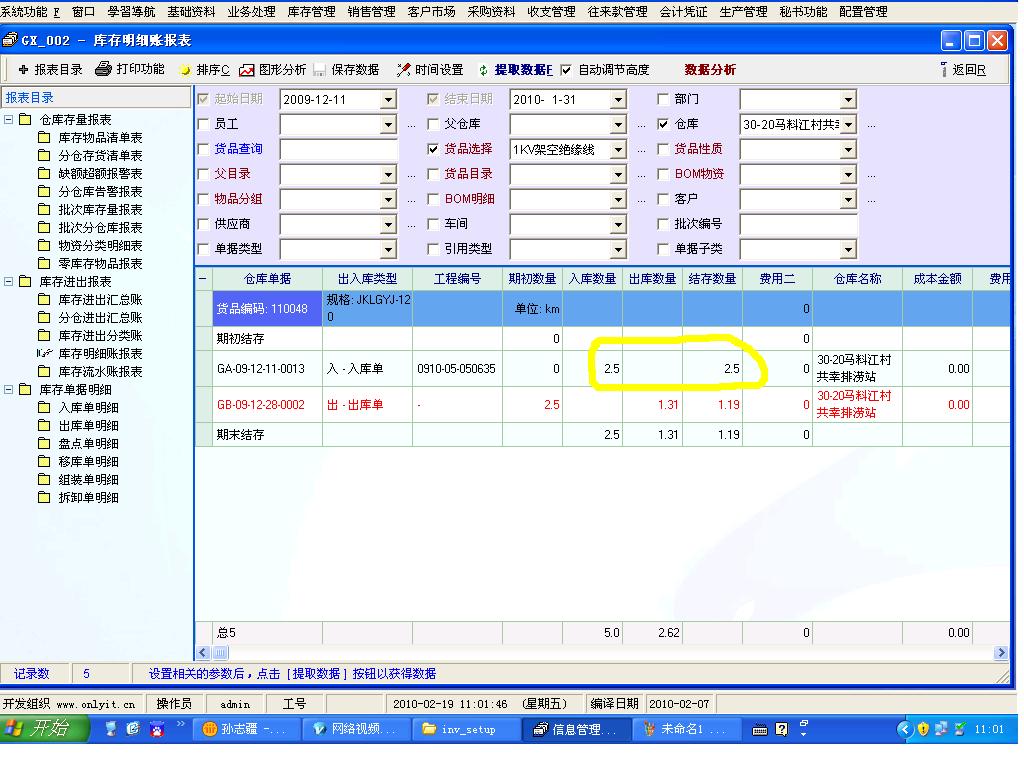This screenshot has height=768, width=1024.
Task: Click the 报表目录 plus icon in toolbar
Action: (24, 70)
